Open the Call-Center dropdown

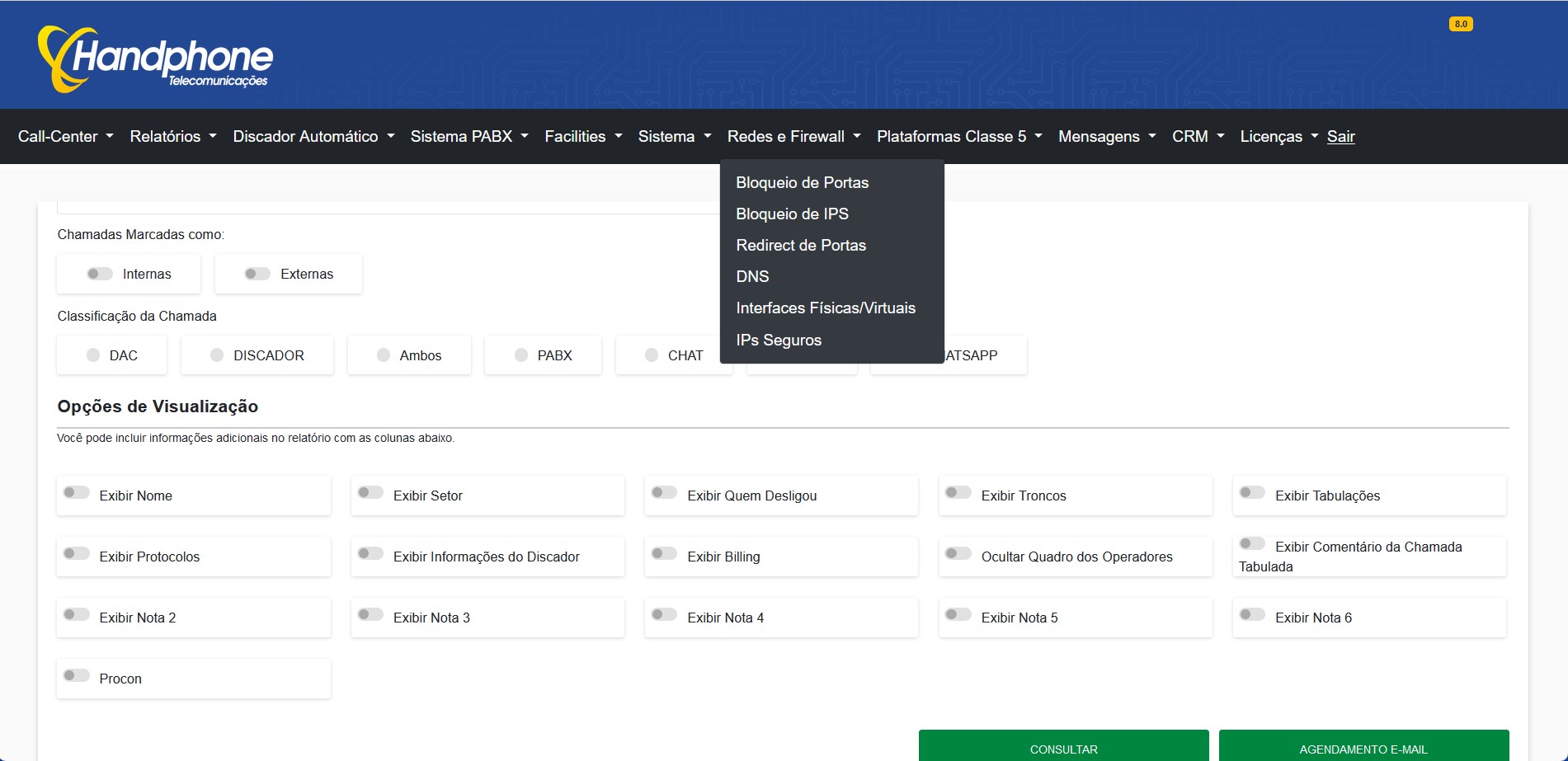pos(65,137)
